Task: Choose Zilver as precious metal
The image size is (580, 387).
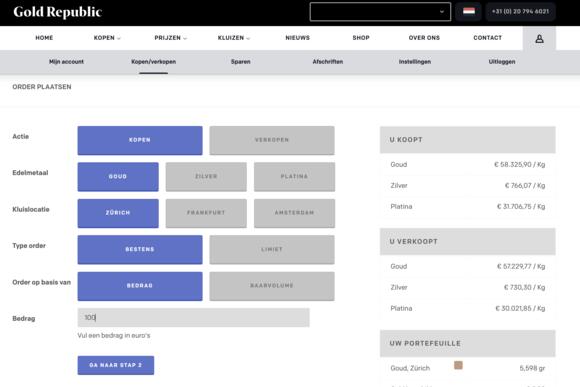Action: (x=206, y=176)
